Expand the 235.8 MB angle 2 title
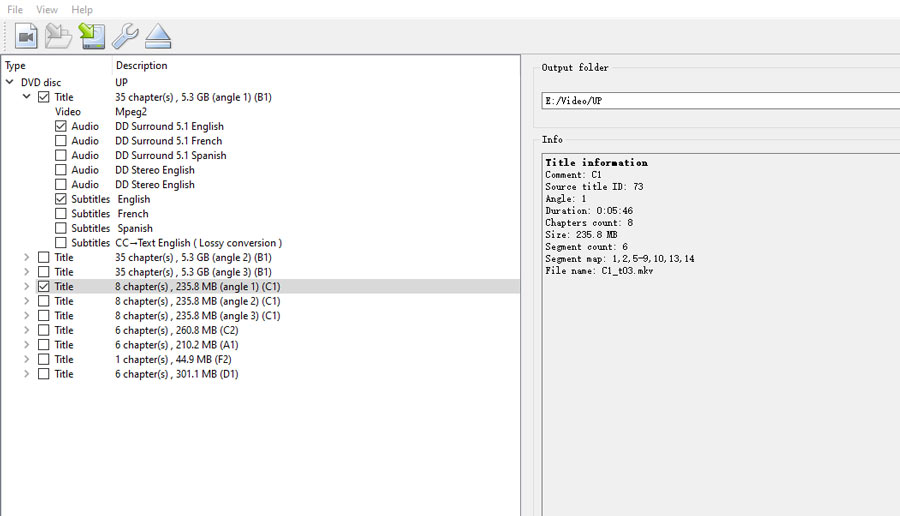Image resolution: width=900 pixels, height=516 pixels. point(26,301)
